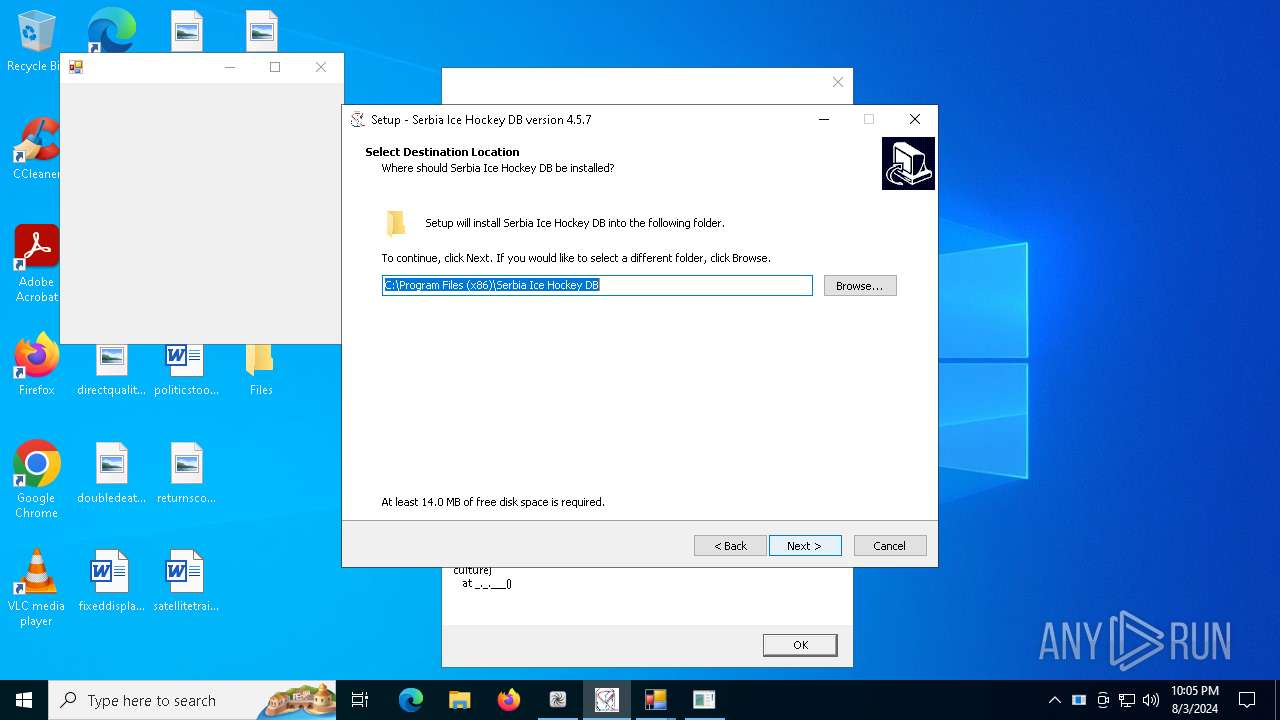Maximize the blank gray window
Viewport: 1280px width, 720px height.
[x=275, y=67]
